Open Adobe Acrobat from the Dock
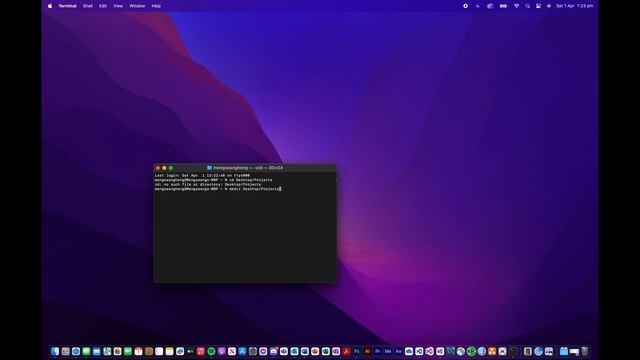The width and height of the screenshot is (640, 360). (x=347, y=351)
